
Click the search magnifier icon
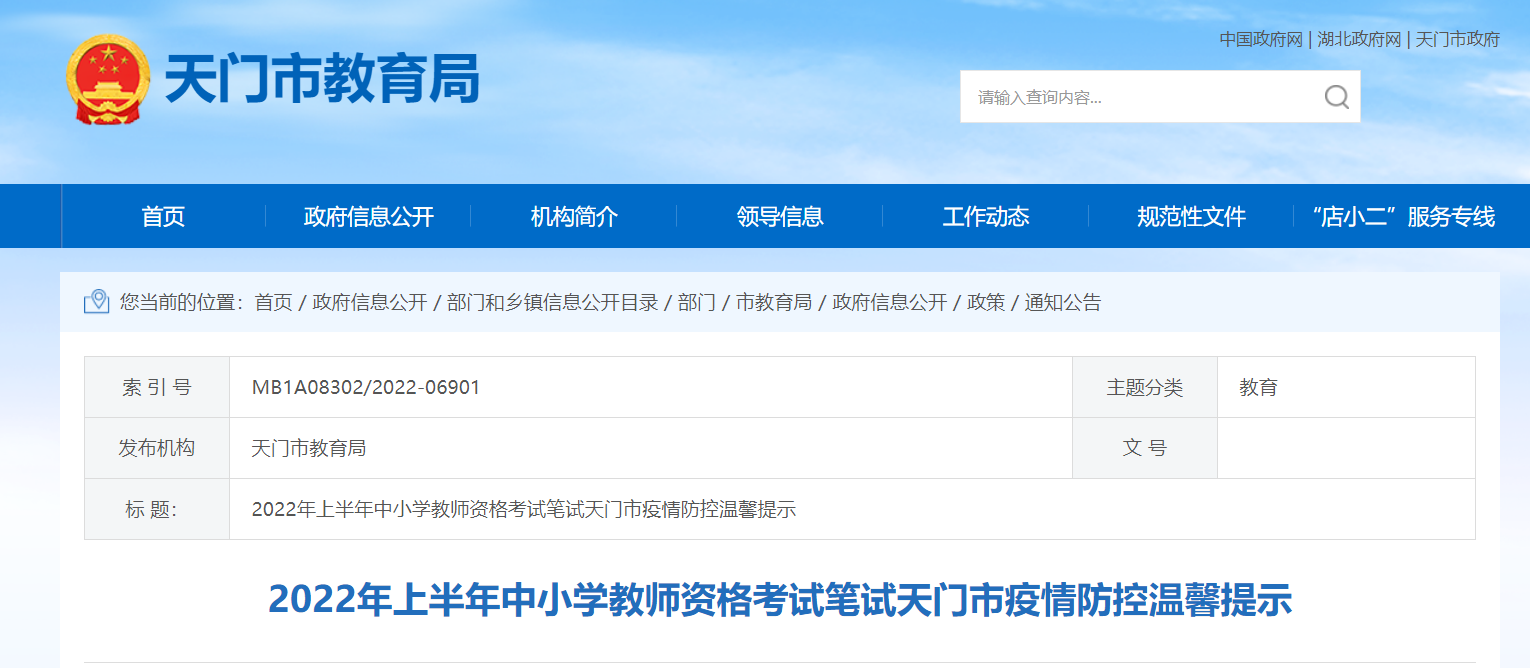click(1336, 97)
